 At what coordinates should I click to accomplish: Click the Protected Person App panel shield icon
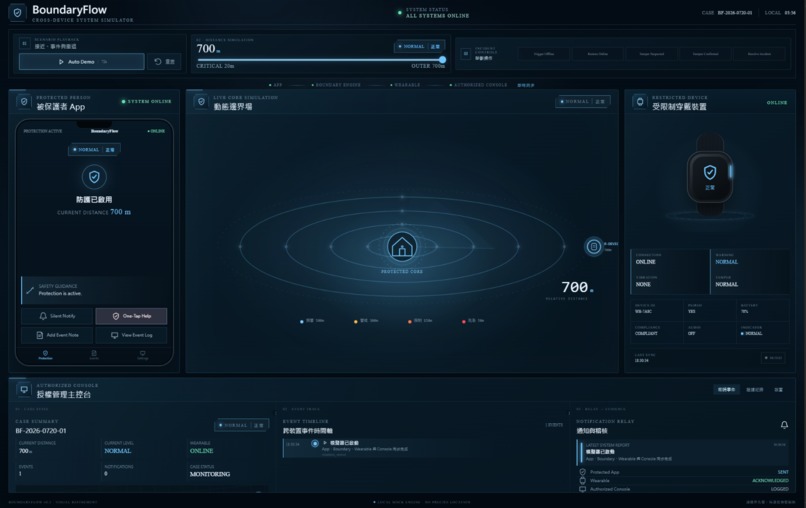point(24,102)
